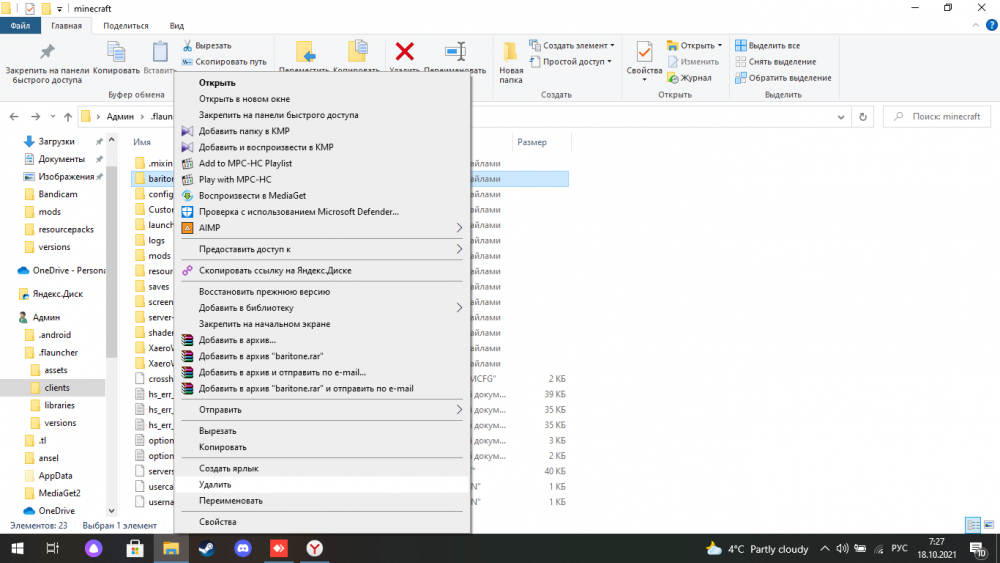
Task: Select 'Яндекс.Диск' in navigation pane
Action: pyautogui.click(x=57, y=294)
